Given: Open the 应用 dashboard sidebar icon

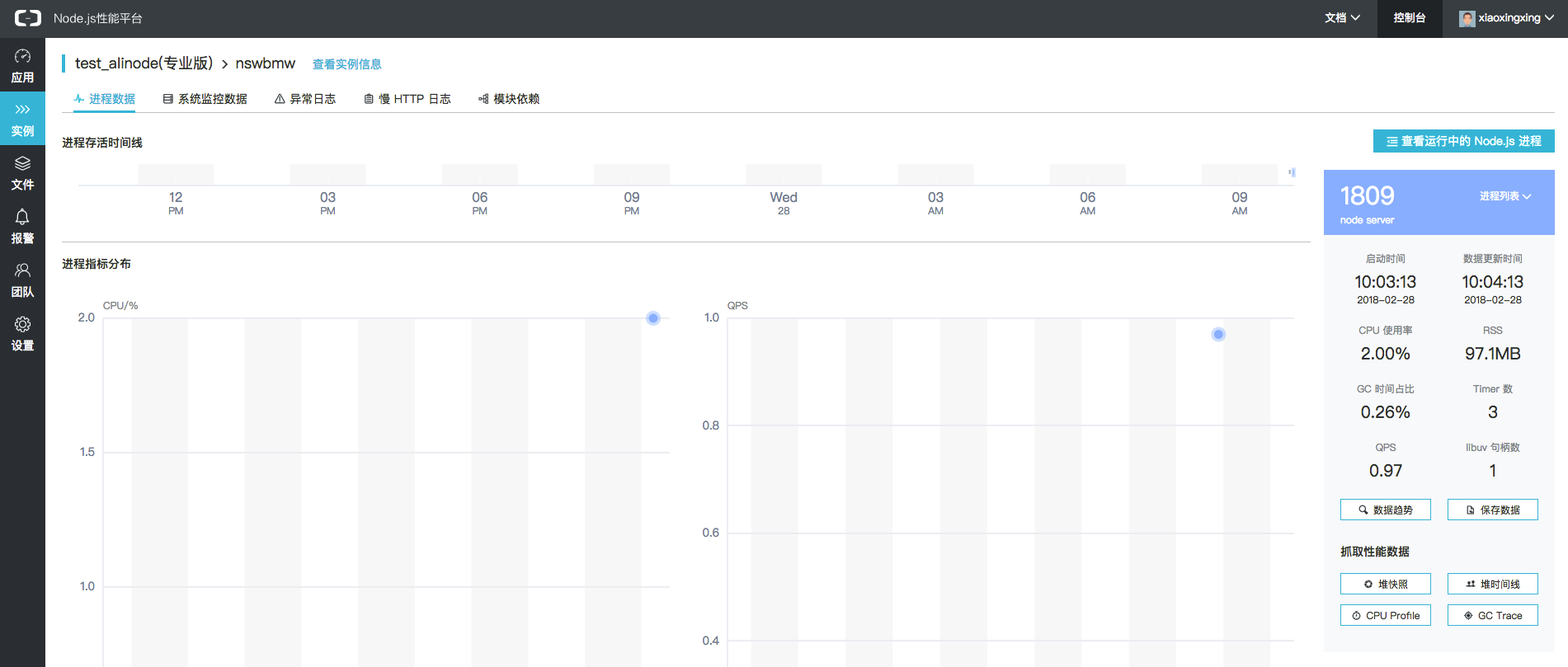Looking at the screenshot, I should tap(22, 66).
